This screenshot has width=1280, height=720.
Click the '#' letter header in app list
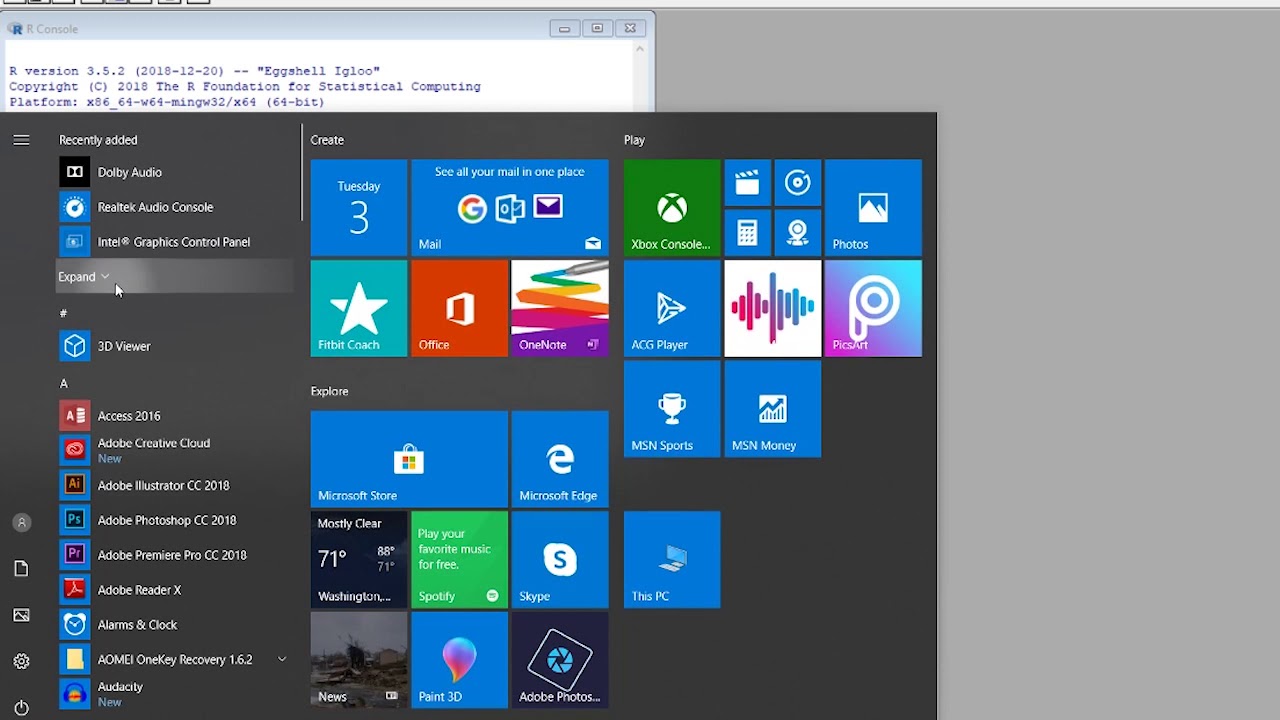point(63,314)
